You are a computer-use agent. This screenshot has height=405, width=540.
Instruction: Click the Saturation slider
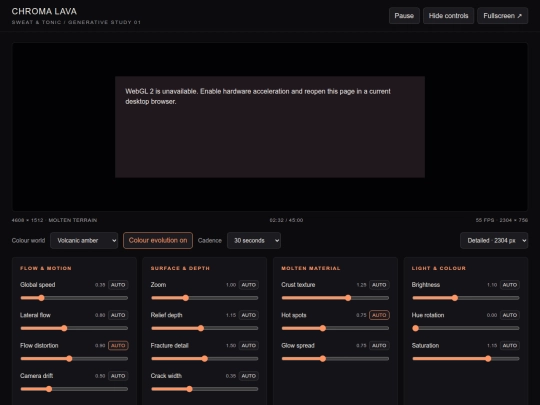[x=466, y=359]
